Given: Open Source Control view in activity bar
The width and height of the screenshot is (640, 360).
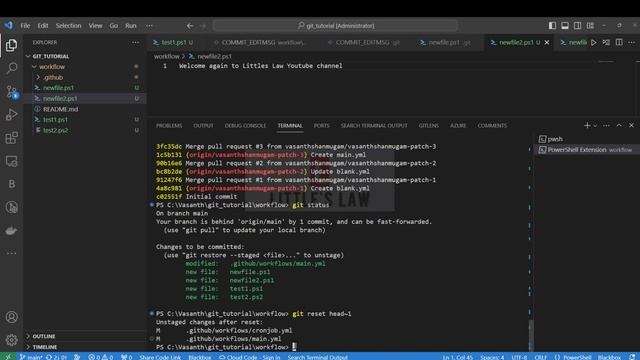Looking at the screenshot, I should click(11, 91).
